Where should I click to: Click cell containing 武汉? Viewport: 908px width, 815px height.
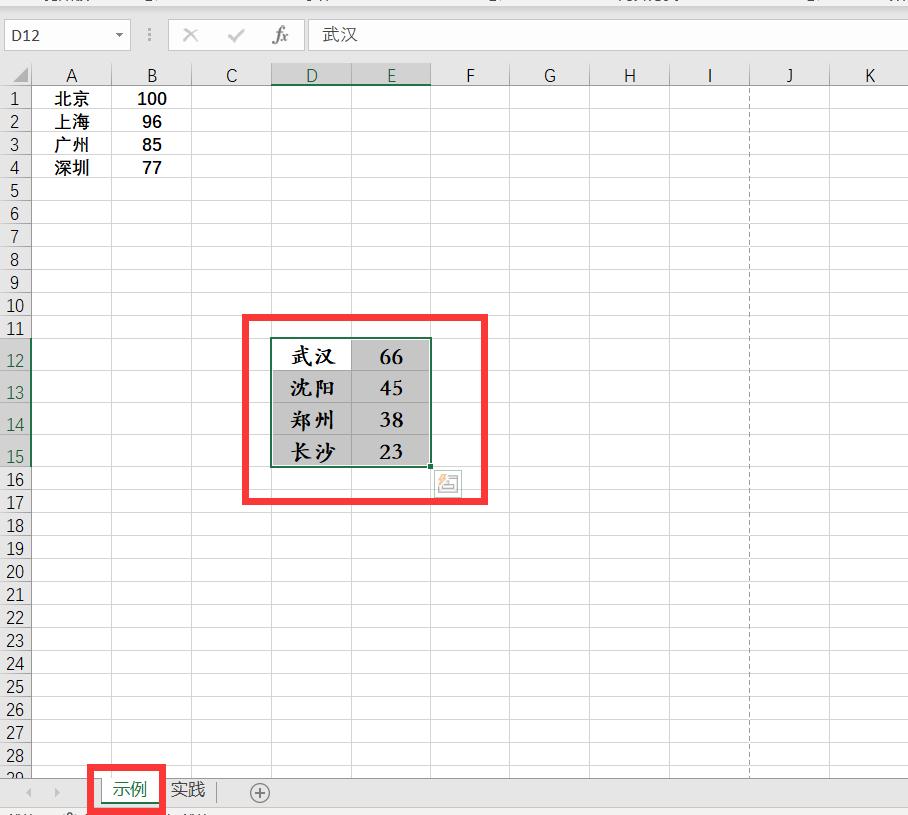[x=312, y=356]
